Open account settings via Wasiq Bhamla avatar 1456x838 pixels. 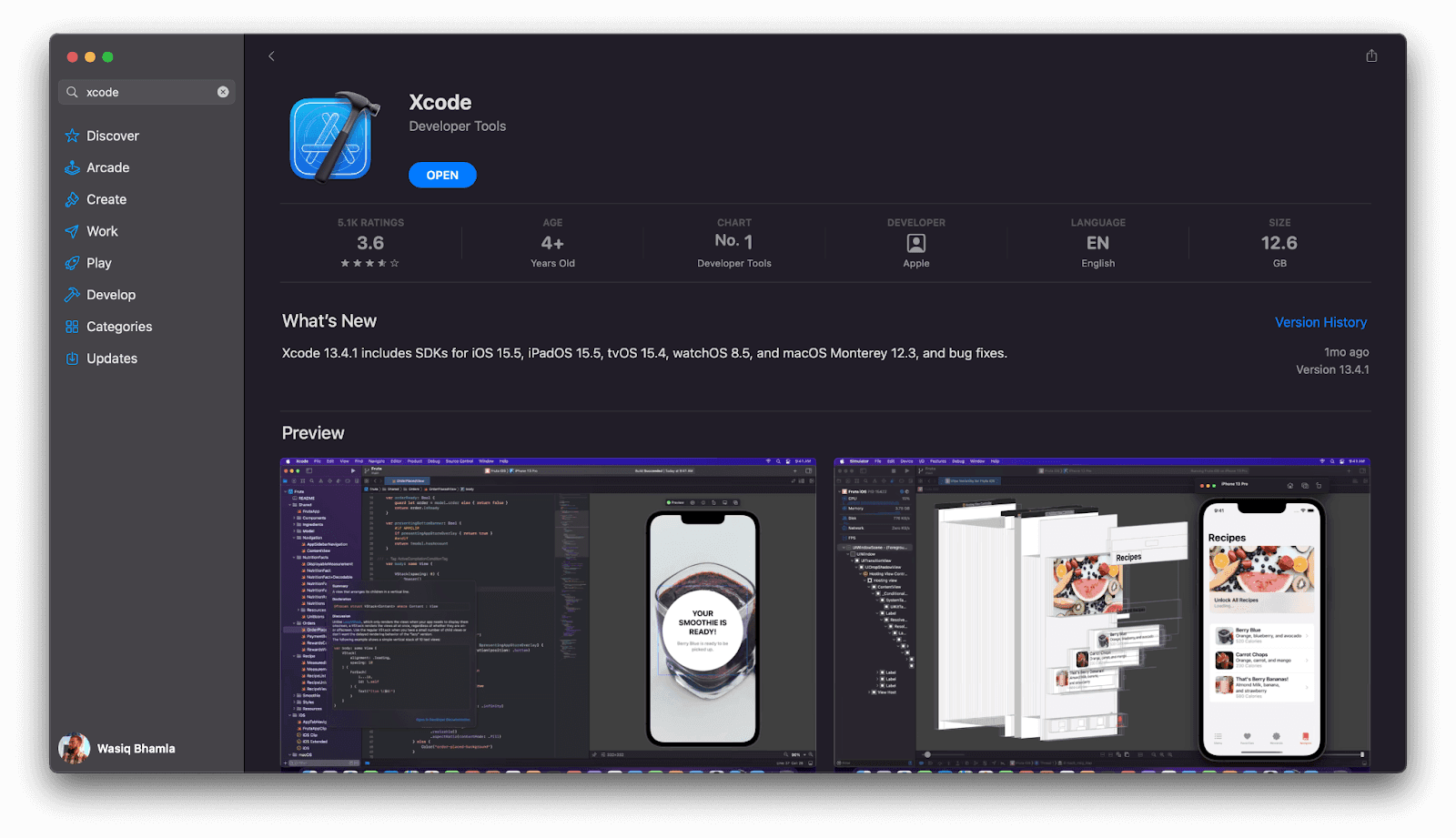coord(73,747)
